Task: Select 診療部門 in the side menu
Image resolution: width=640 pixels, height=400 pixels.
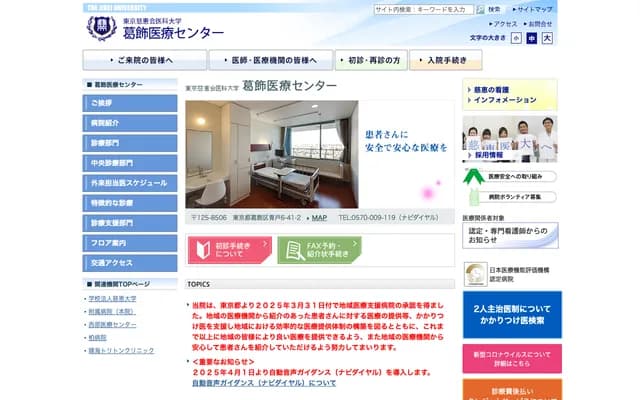Action: [130, 143]
